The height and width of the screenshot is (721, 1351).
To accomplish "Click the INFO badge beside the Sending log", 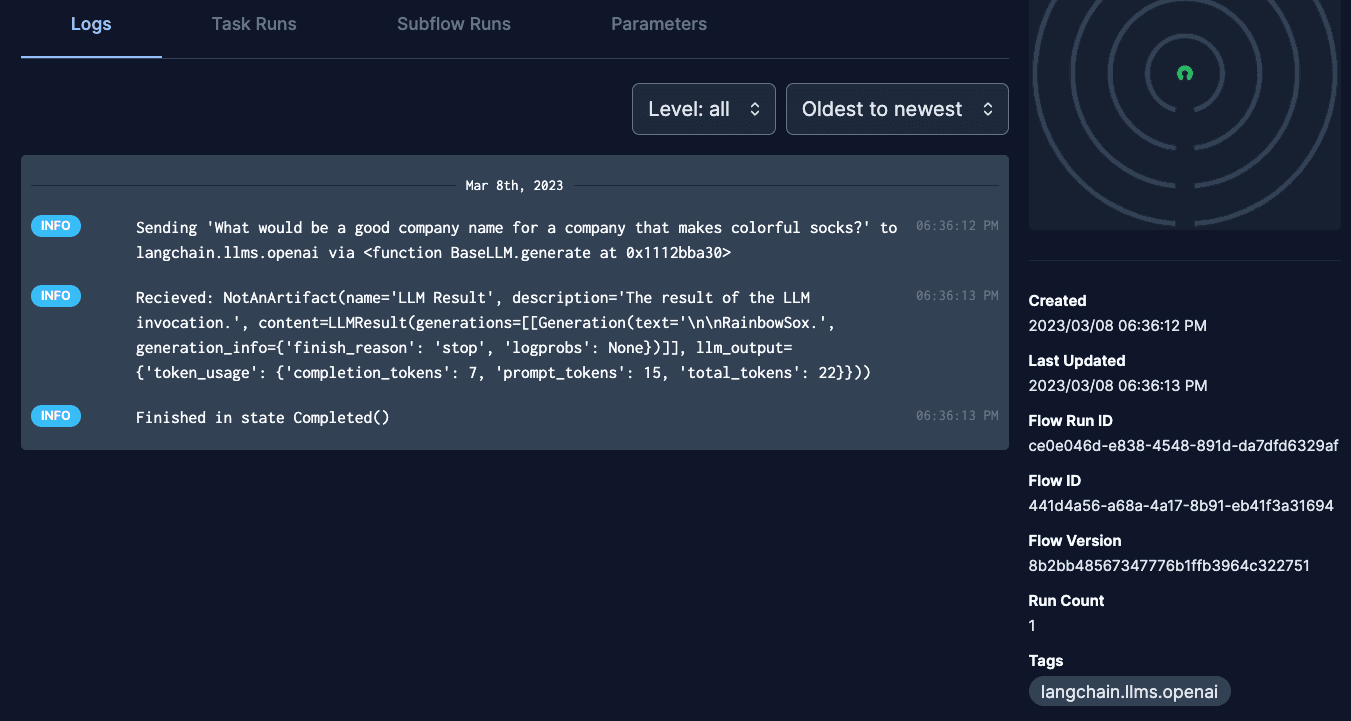I will click(56, 226).
